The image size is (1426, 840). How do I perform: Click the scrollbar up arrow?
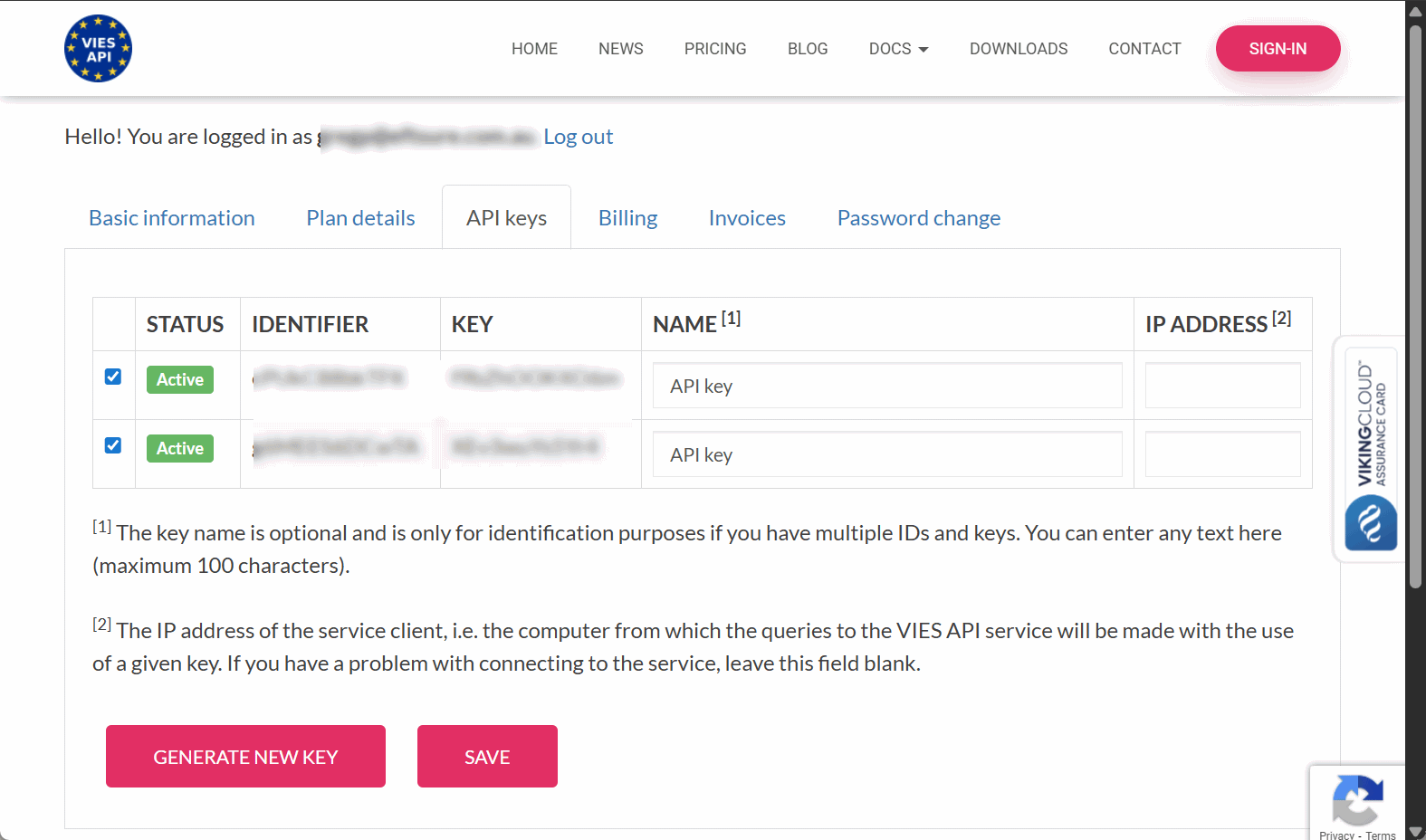[x=1415, y=11]
